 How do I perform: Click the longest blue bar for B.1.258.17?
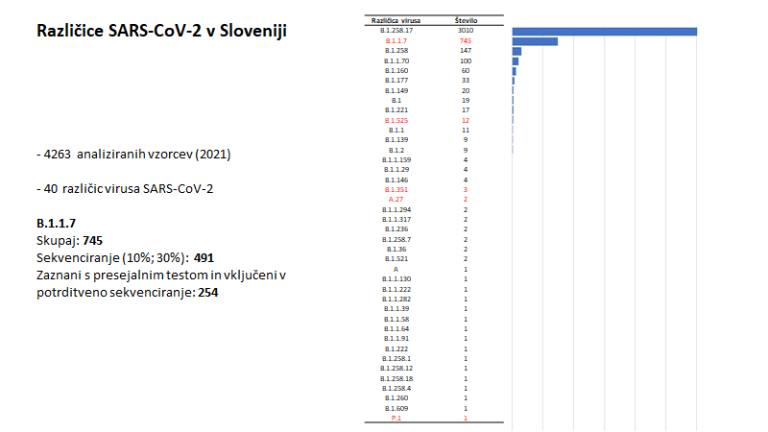tap(604, 31)
